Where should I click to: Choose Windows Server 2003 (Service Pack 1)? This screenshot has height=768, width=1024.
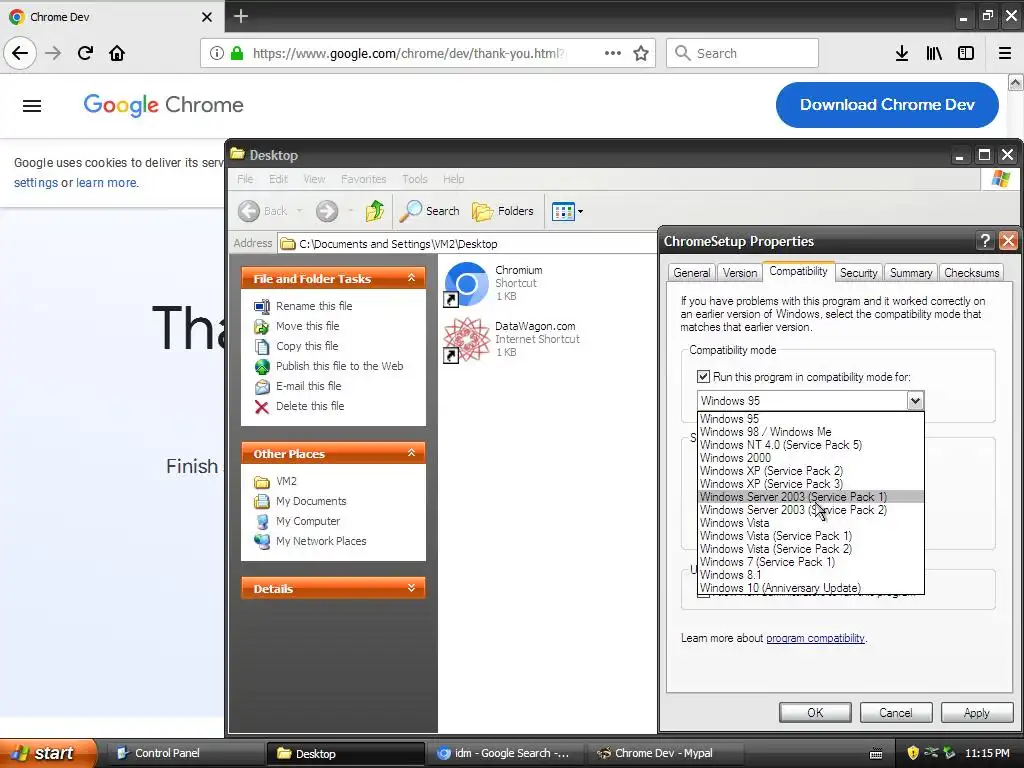click(x=810, y=497)
